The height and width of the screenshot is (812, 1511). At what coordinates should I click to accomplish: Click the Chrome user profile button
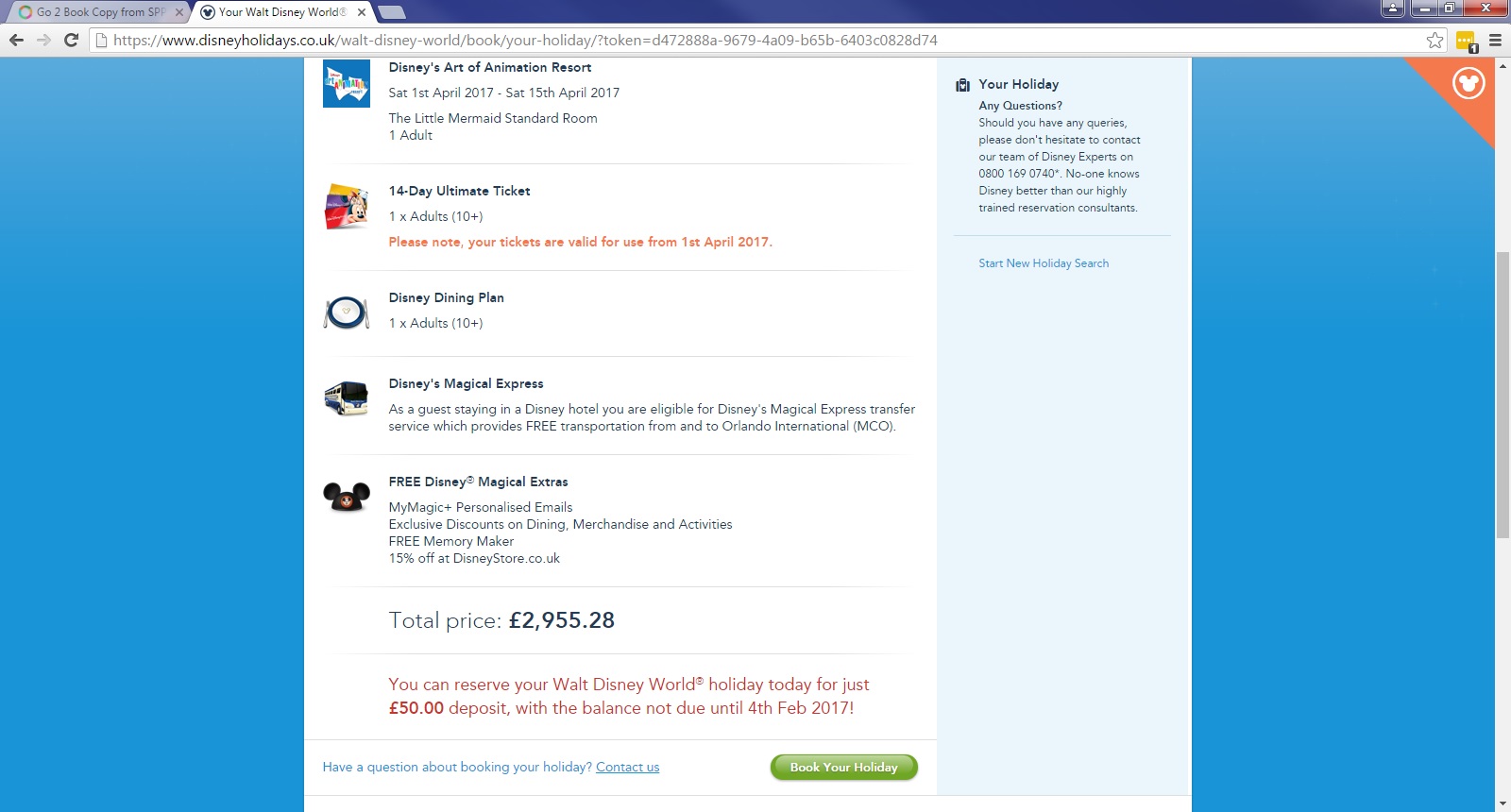[x=1393, y=8]
